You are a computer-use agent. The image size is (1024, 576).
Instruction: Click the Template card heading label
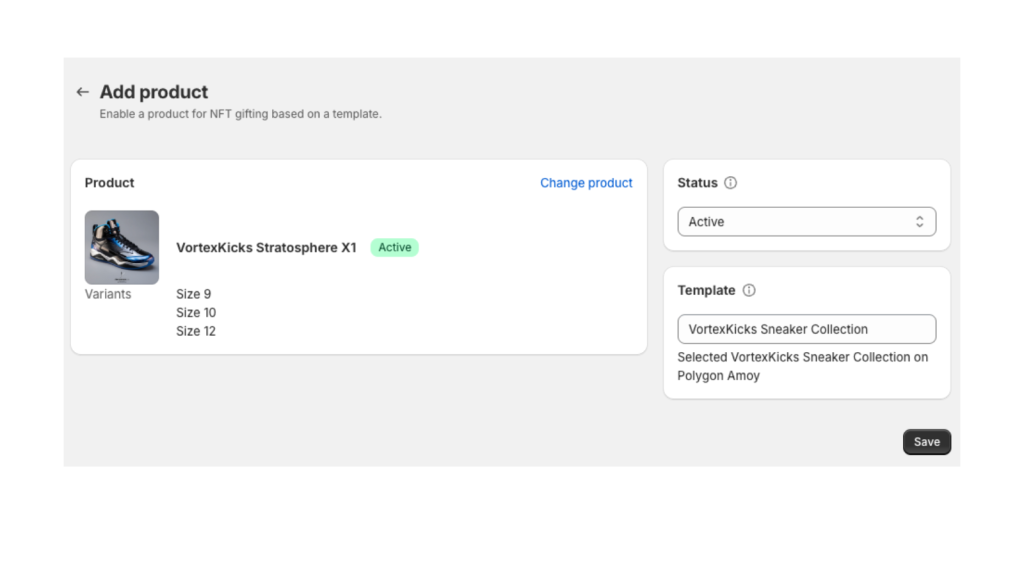tap(706, 290)
